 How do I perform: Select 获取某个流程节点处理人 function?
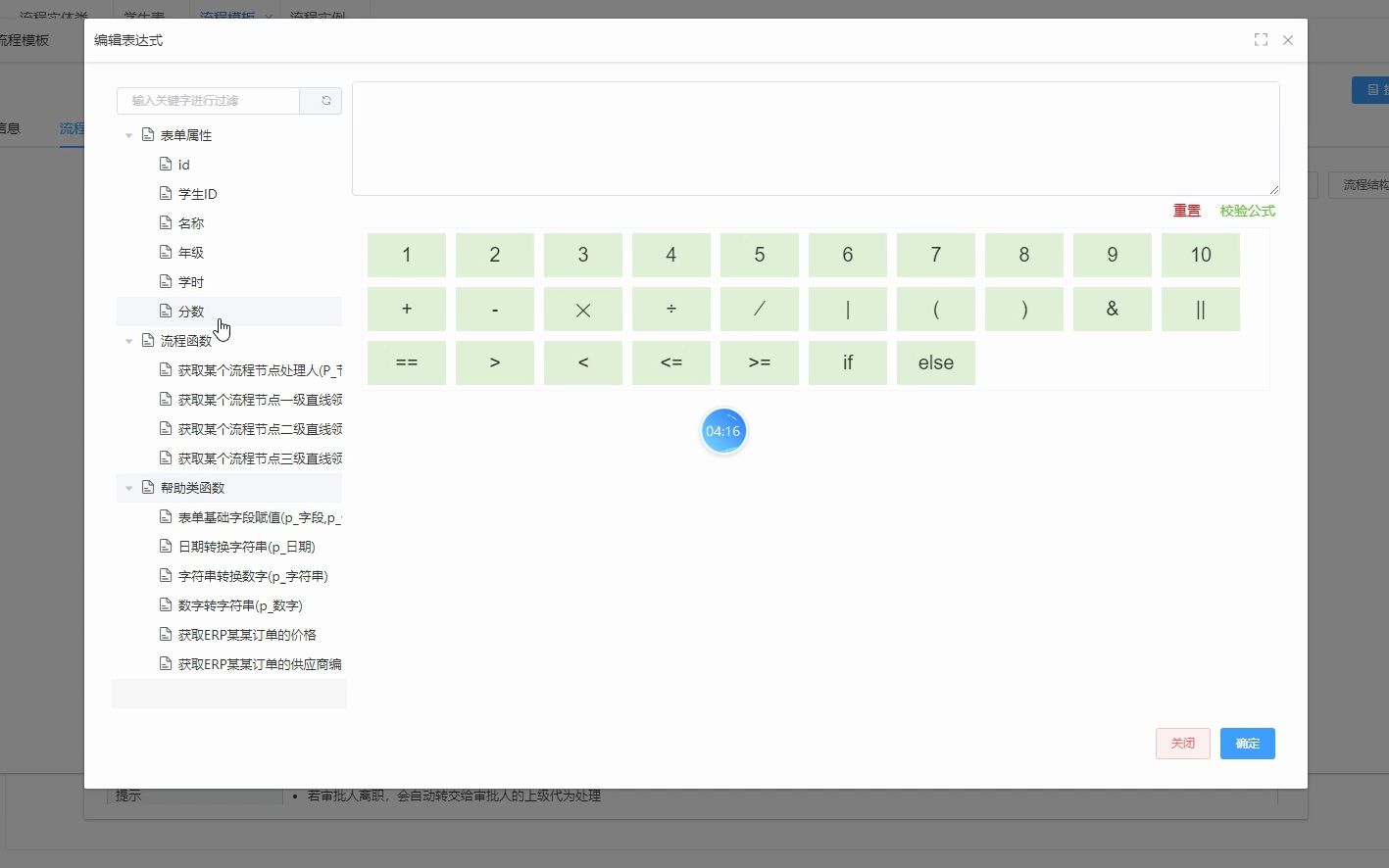tap(260, 370)
